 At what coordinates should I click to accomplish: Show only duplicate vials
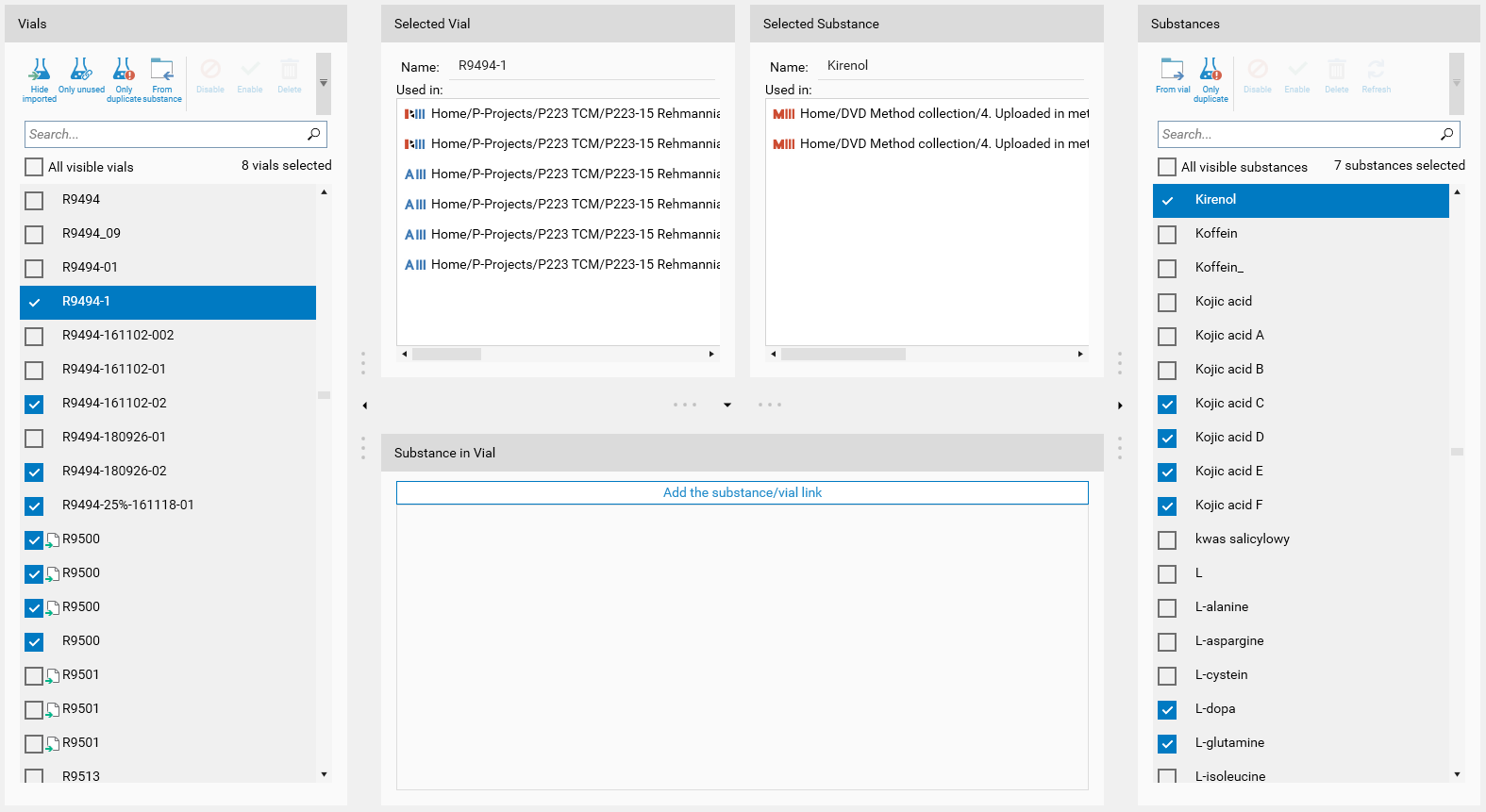tap(124, 80)
